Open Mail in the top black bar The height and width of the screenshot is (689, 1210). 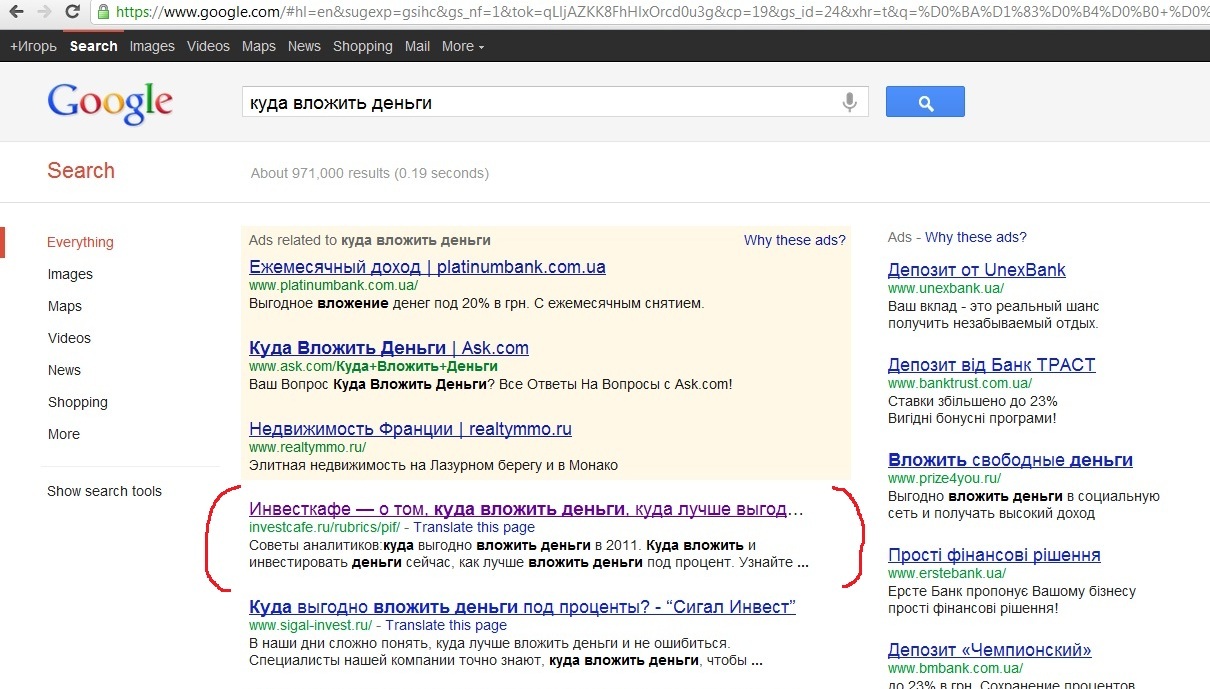pyautogui.click(x=418, y=46)
